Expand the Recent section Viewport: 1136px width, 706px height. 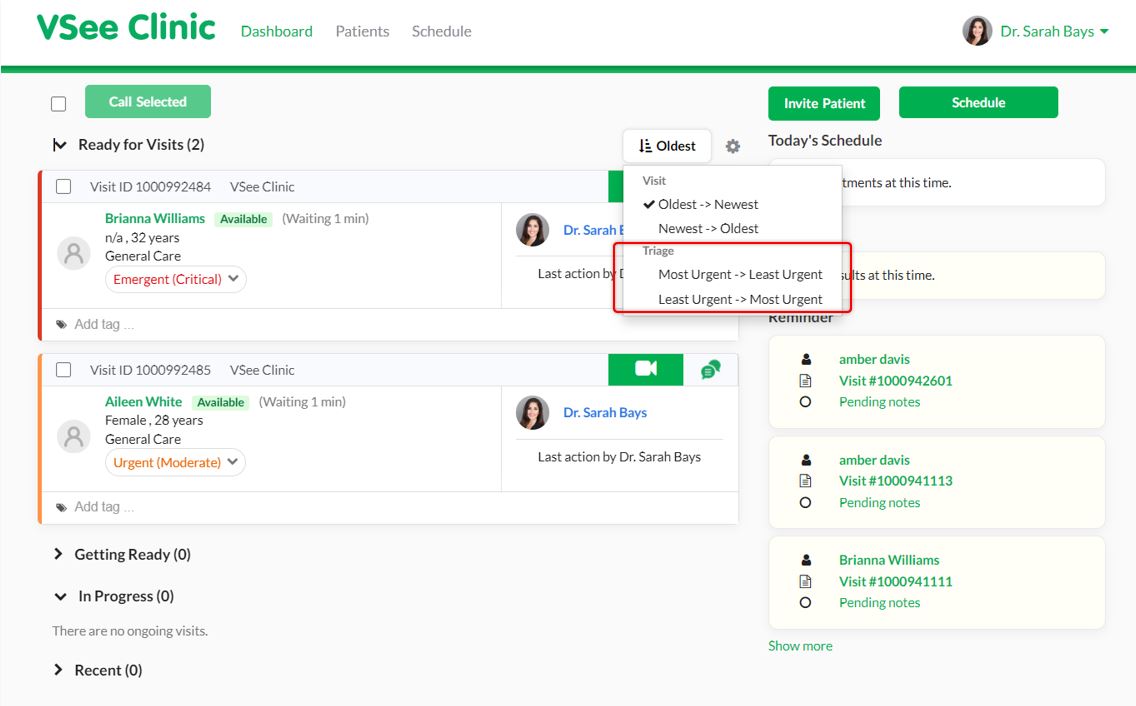59,670
